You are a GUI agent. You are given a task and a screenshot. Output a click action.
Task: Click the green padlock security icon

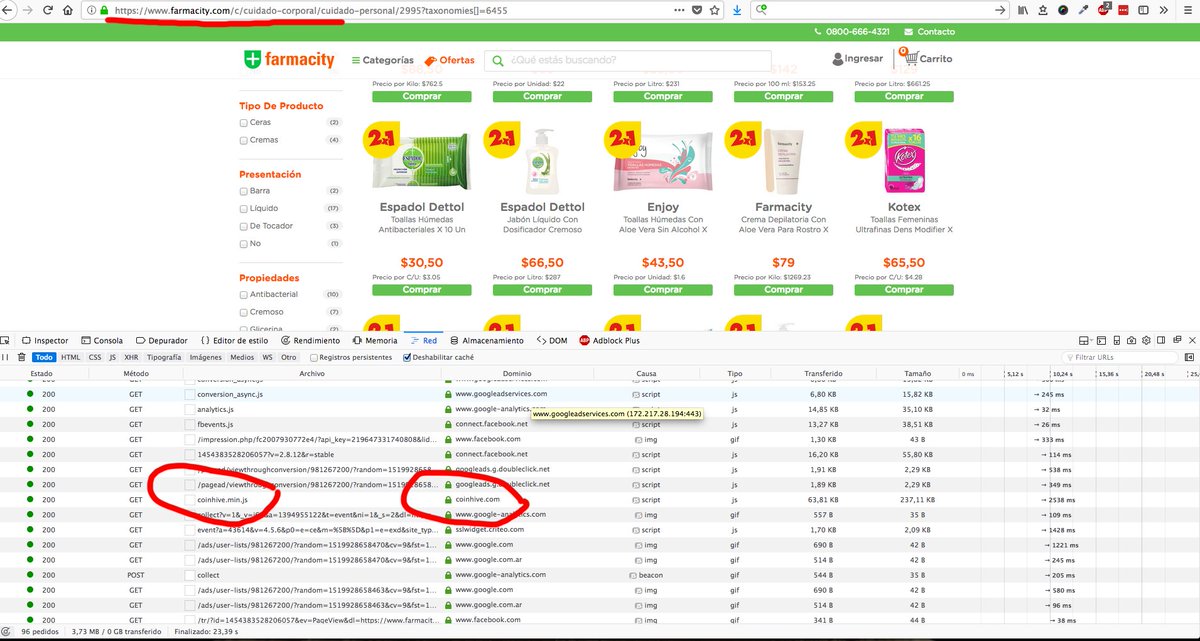tap(103, 10)
